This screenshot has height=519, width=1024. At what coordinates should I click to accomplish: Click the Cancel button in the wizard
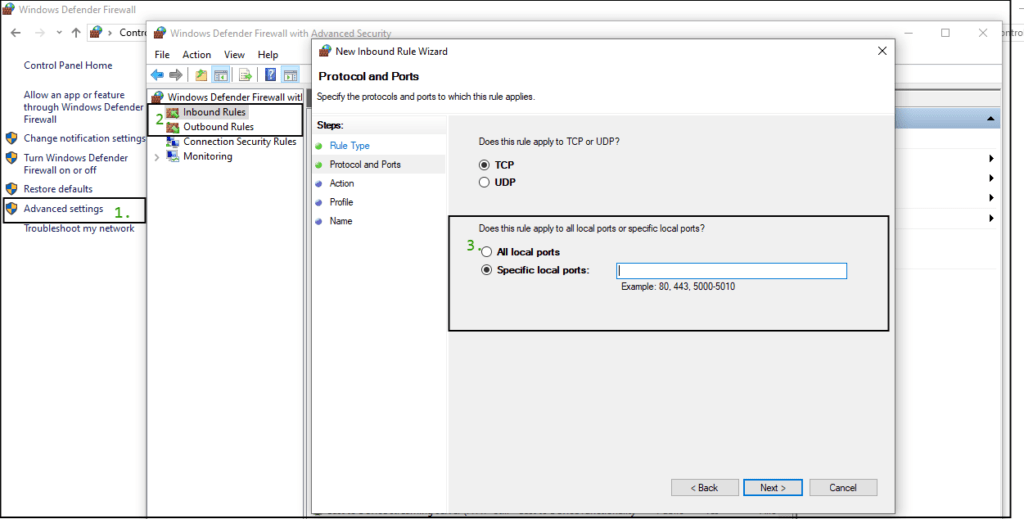coord(843,488)
